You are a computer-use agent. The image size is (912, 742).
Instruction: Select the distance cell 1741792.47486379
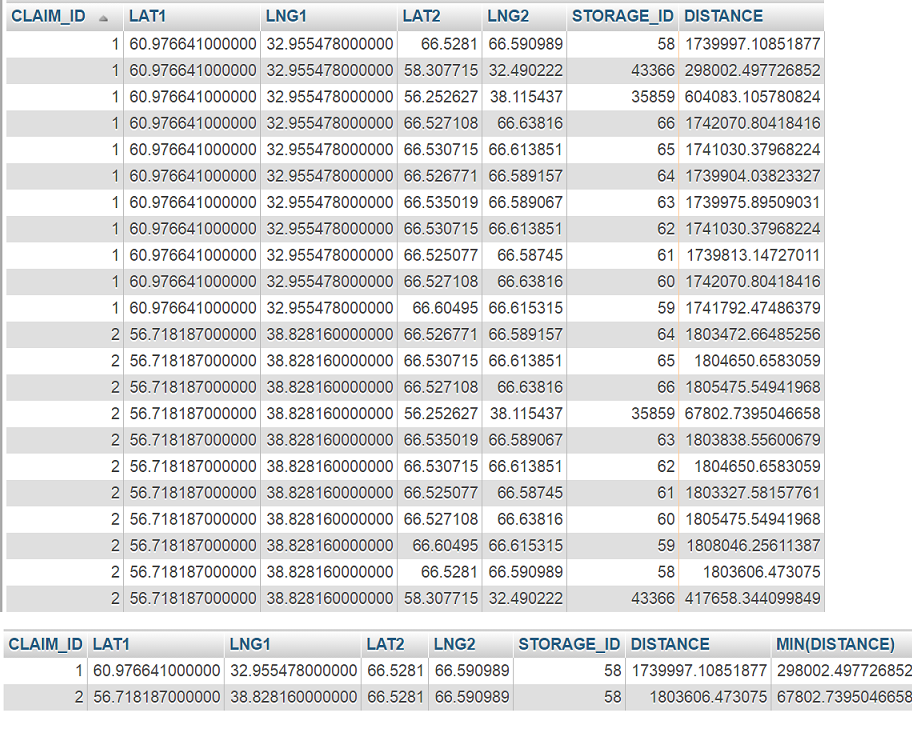click(752, 308)
